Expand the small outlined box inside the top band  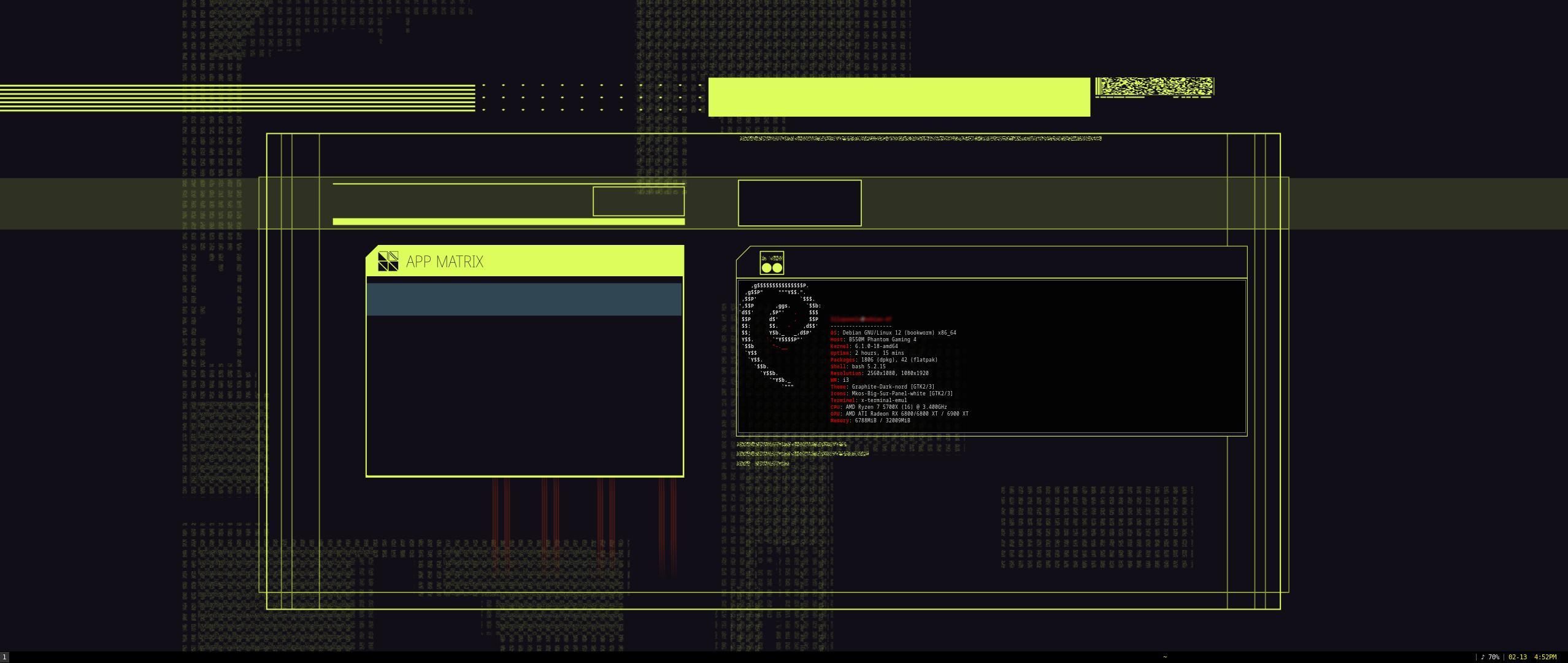[639, 201]
